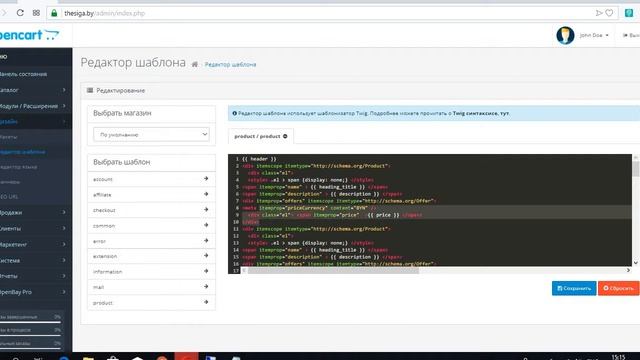Expand the Система sidebar menu
The image size is (640, 360).
pyautogui.click(x=36, y=260)
